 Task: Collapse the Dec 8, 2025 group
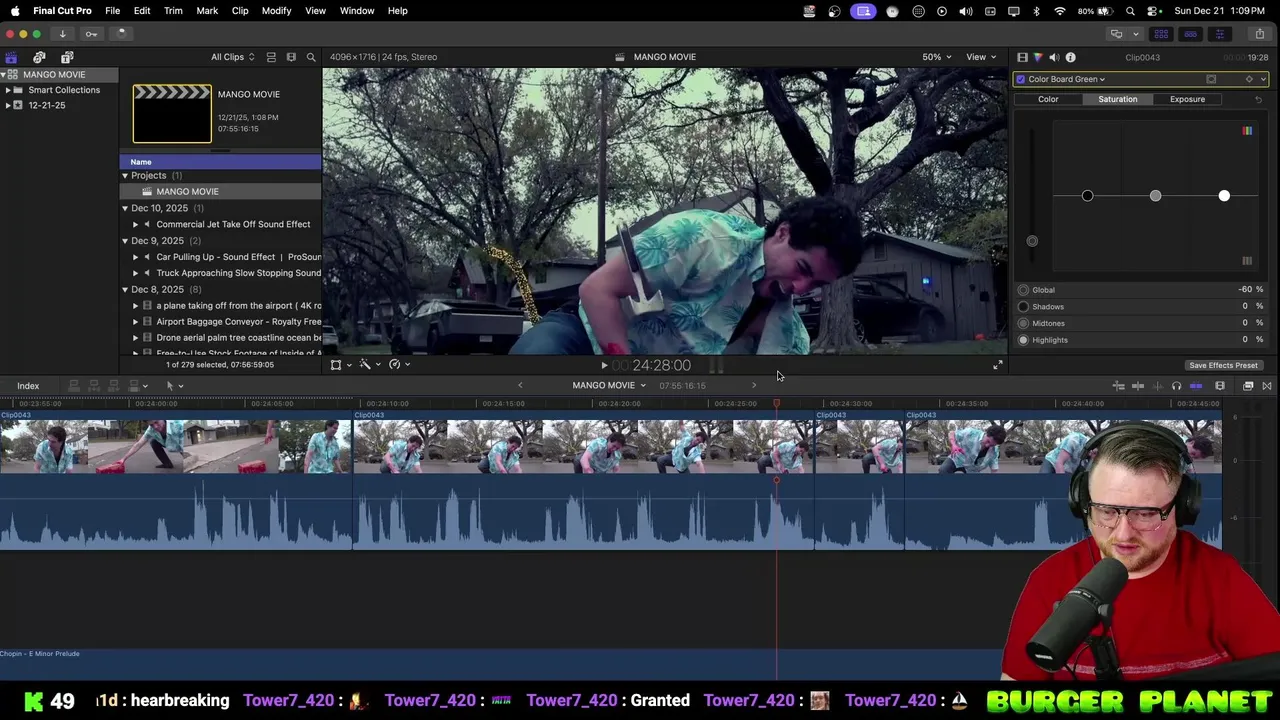tap(125, 290)
